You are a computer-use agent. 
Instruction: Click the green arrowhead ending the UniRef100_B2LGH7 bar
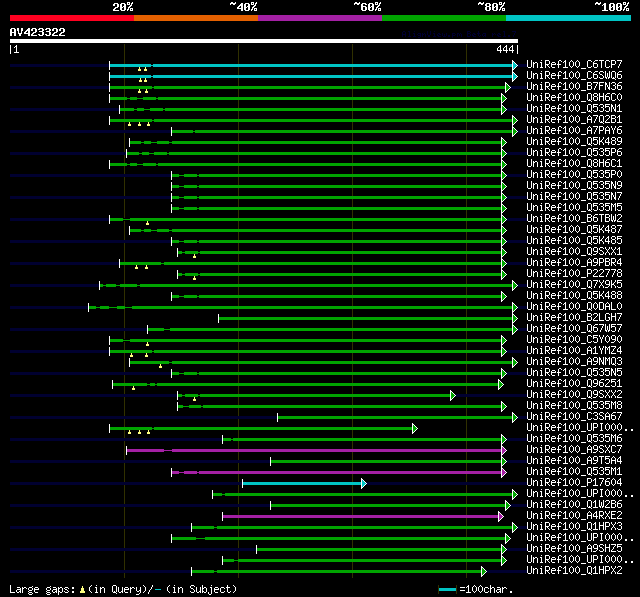point(515,318)
